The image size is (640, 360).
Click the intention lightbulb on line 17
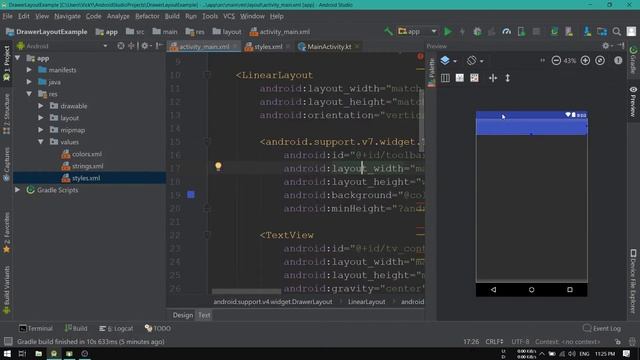point(218,166)
